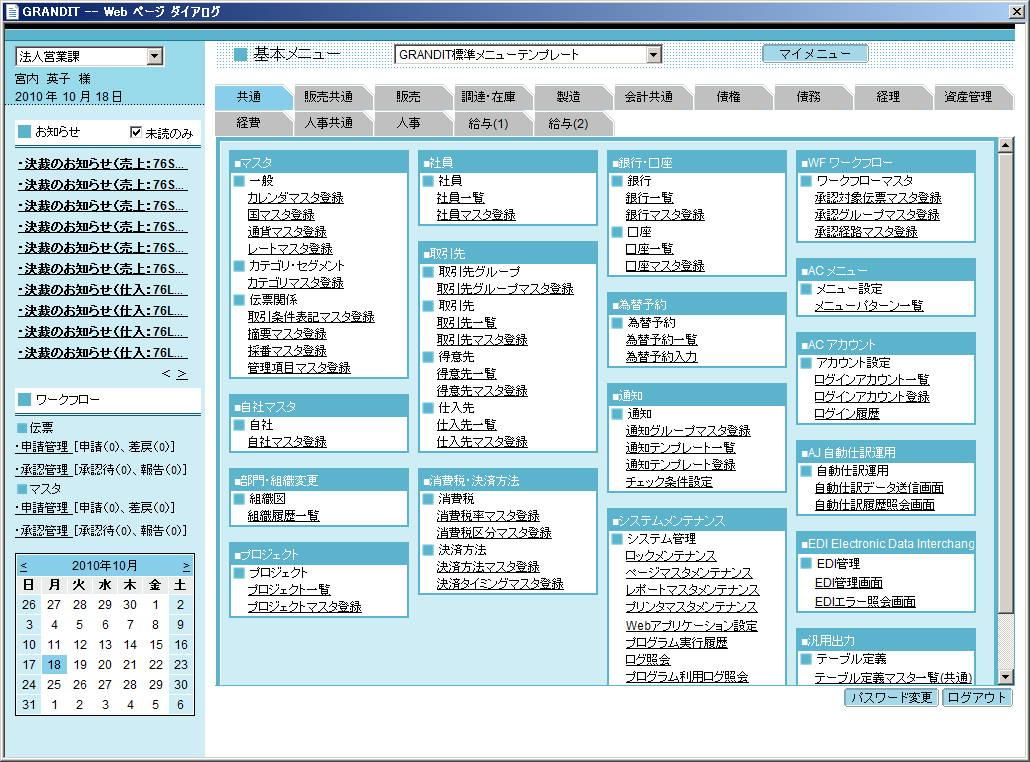Image resolution: width=1030 pixels, height=762 pixels.
Task: Click the square bullet beside アカウント設定
Action: (807, 363)
